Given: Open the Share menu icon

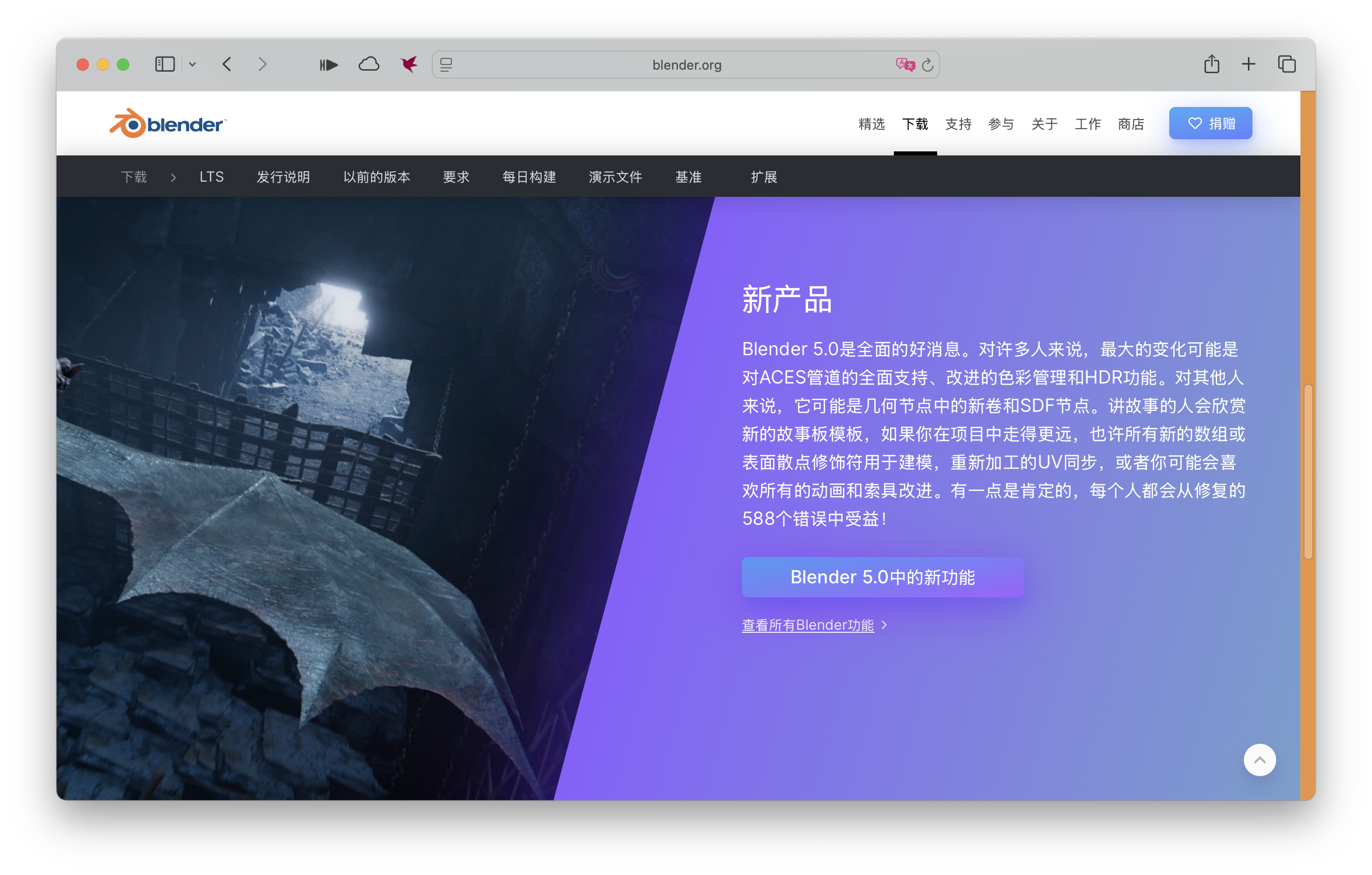Looking at the screenshot, I should [x=1211, y=65].
